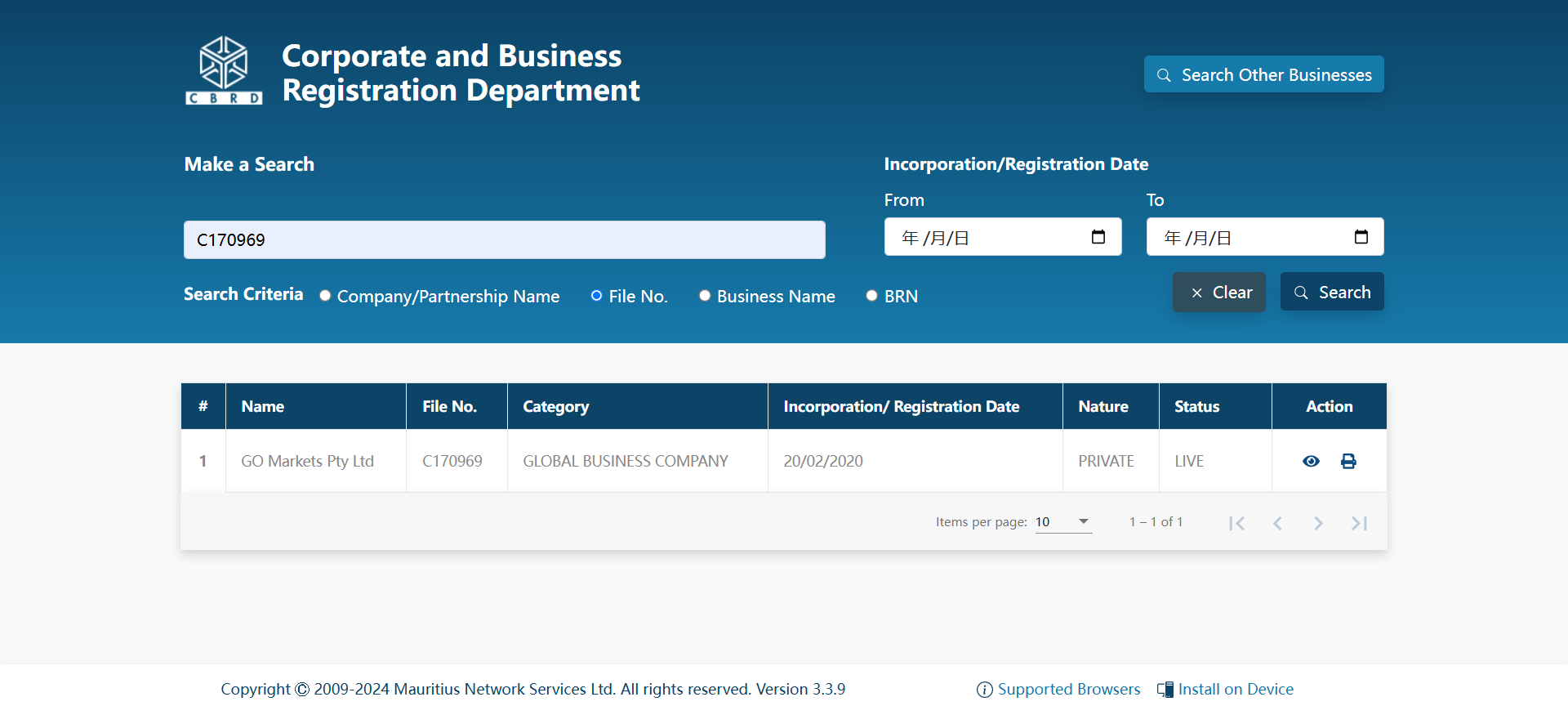The width and height of the screenshot is (1568, 715).
Task: Click the To date input field
Action: point(1265,237)
